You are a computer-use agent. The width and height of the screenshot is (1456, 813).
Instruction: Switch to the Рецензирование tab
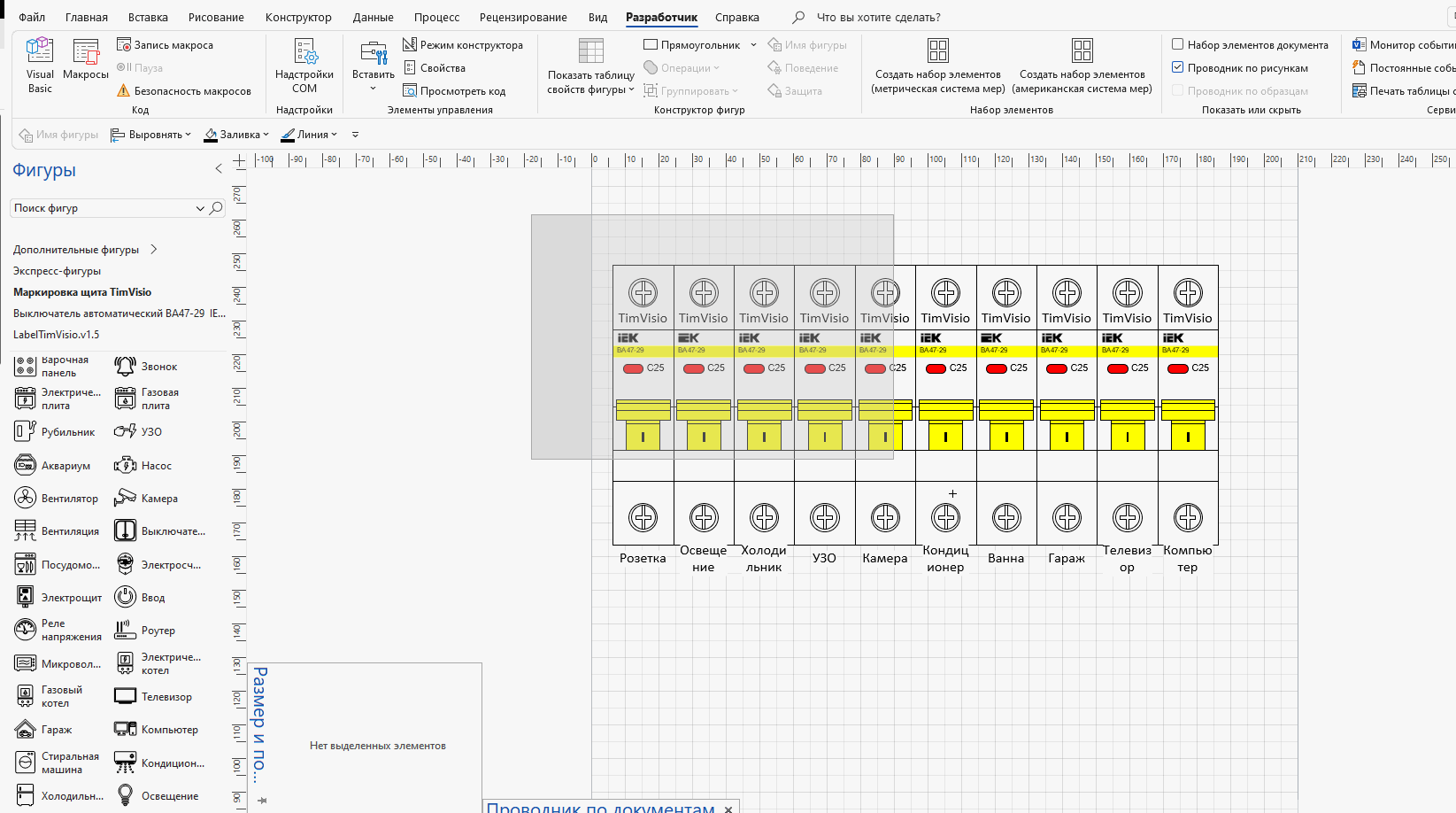coord(523,17)
